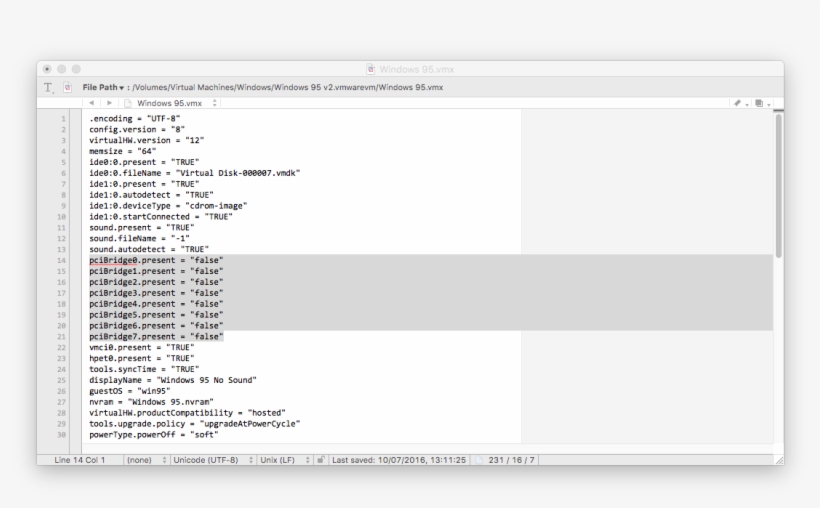Open the Unicode (UTF-8) encoding popup
Screen dimensions: 820x508
[x=209, y=460]
